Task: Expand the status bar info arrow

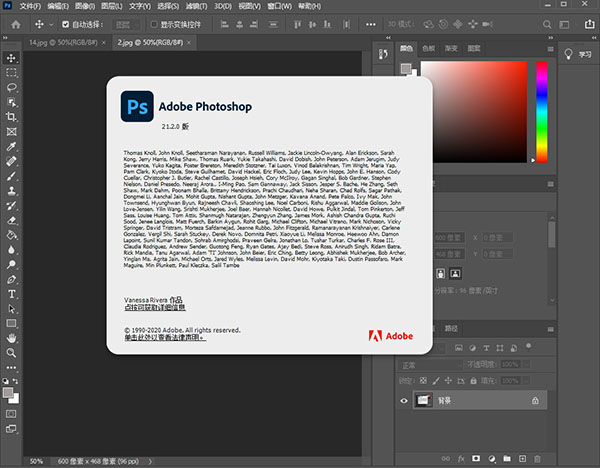Action: coord(150,461)
